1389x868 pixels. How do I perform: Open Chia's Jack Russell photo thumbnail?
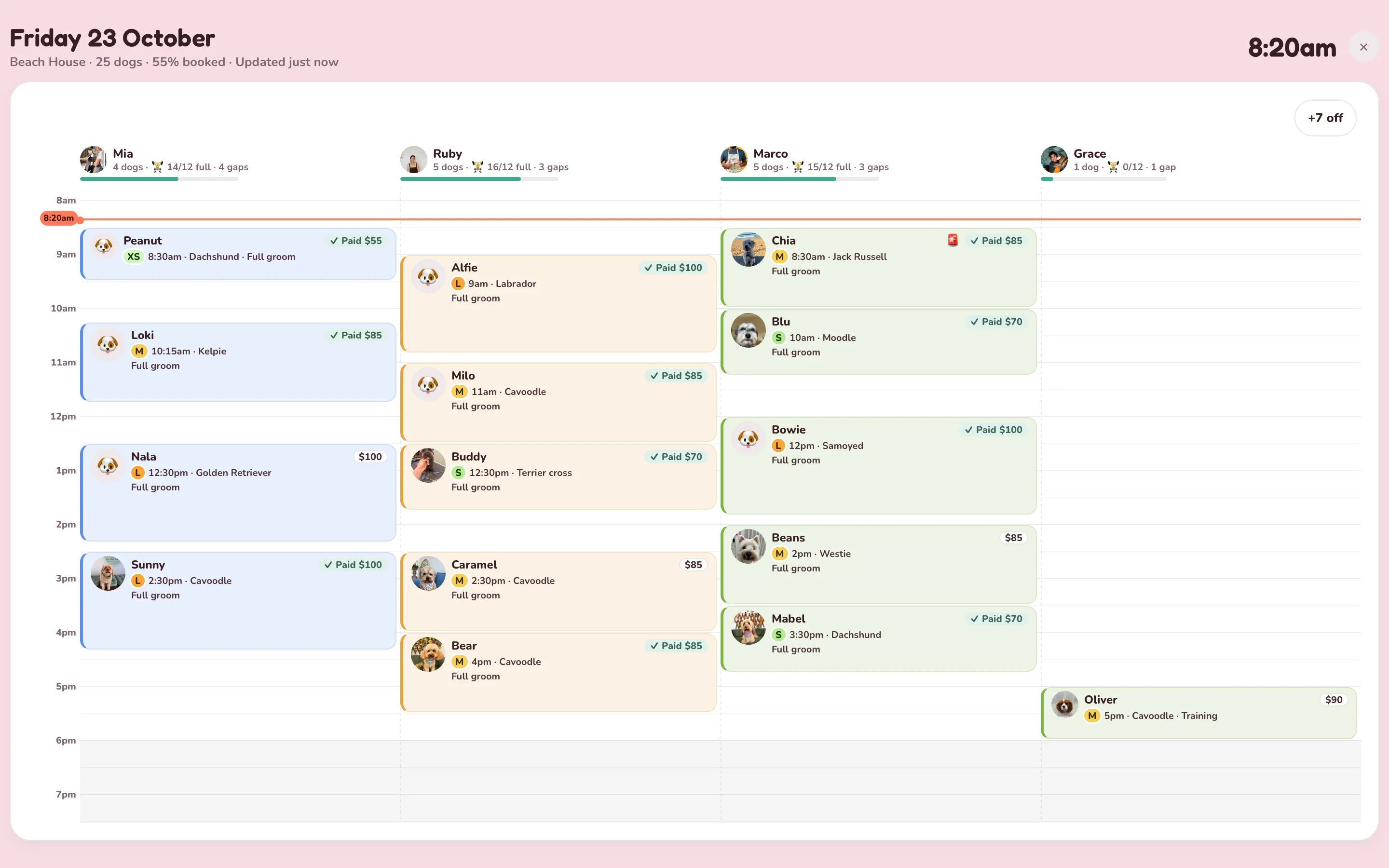(x=748, y=249)
